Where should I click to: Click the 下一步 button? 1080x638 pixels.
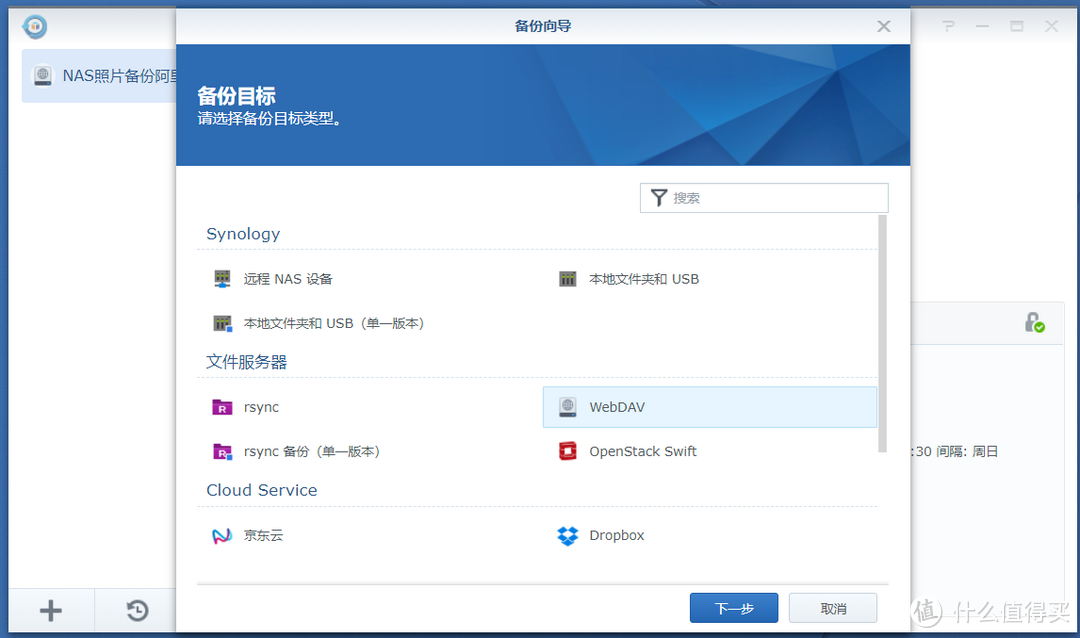click(x=734, y=608)
